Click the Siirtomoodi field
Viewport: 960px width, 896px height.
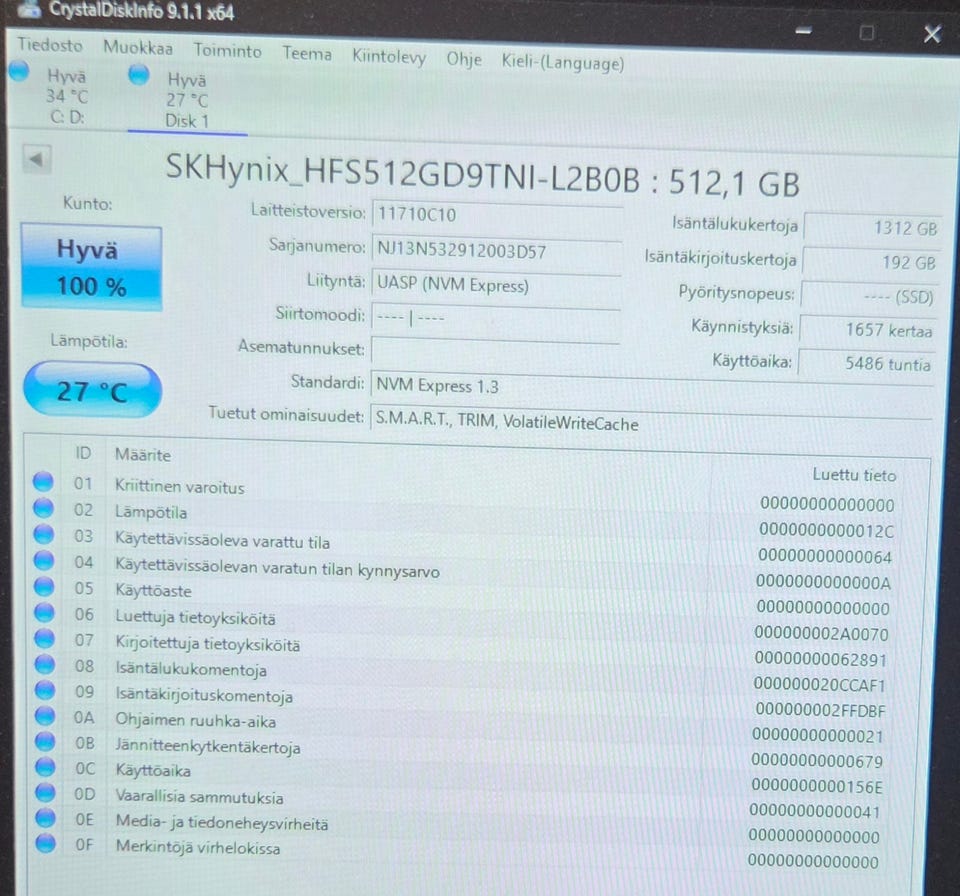pyautogui.click(x=495, y=318)
